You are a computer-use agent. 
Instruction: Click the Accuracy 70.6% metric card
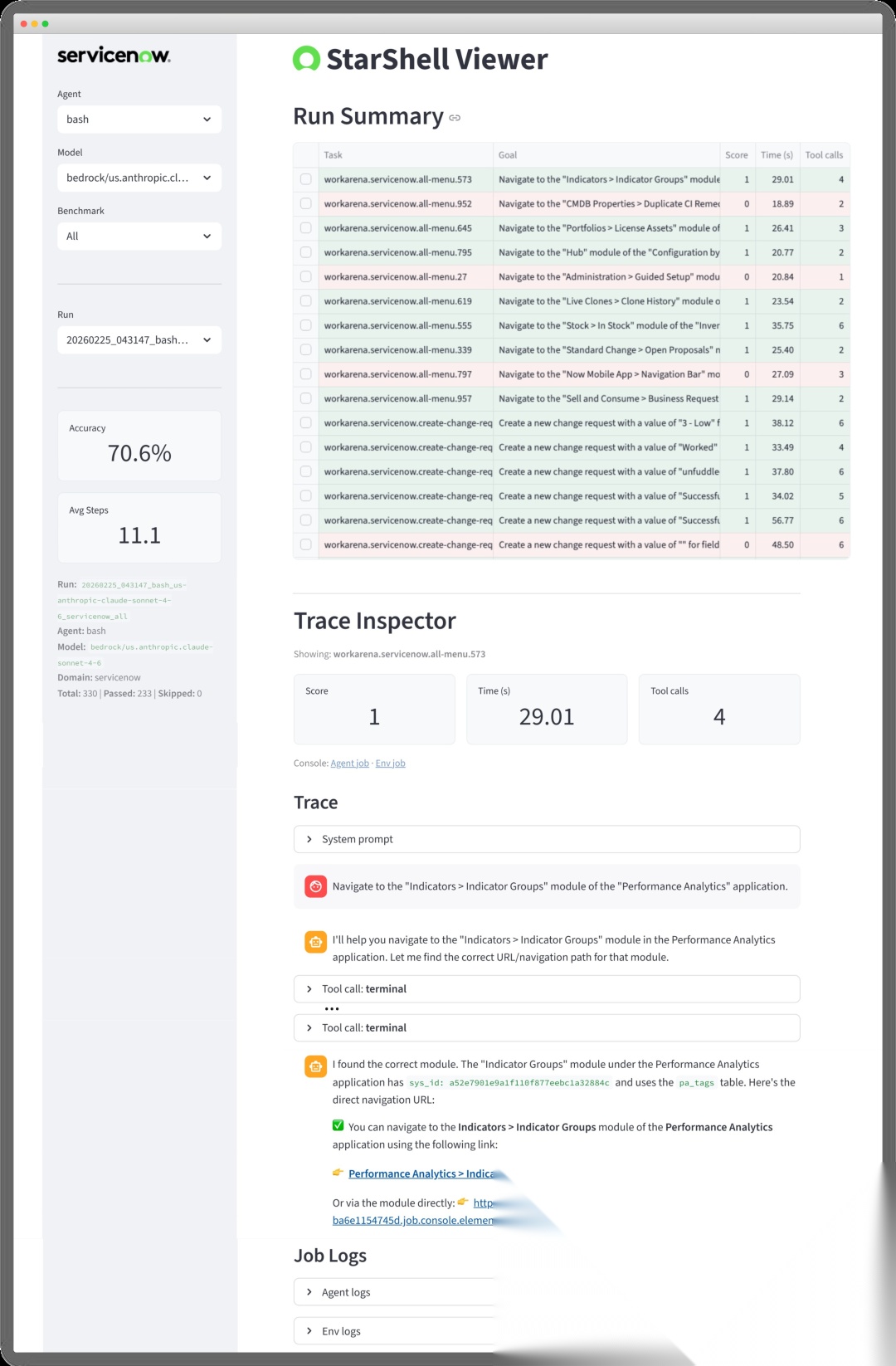[139, 446]
